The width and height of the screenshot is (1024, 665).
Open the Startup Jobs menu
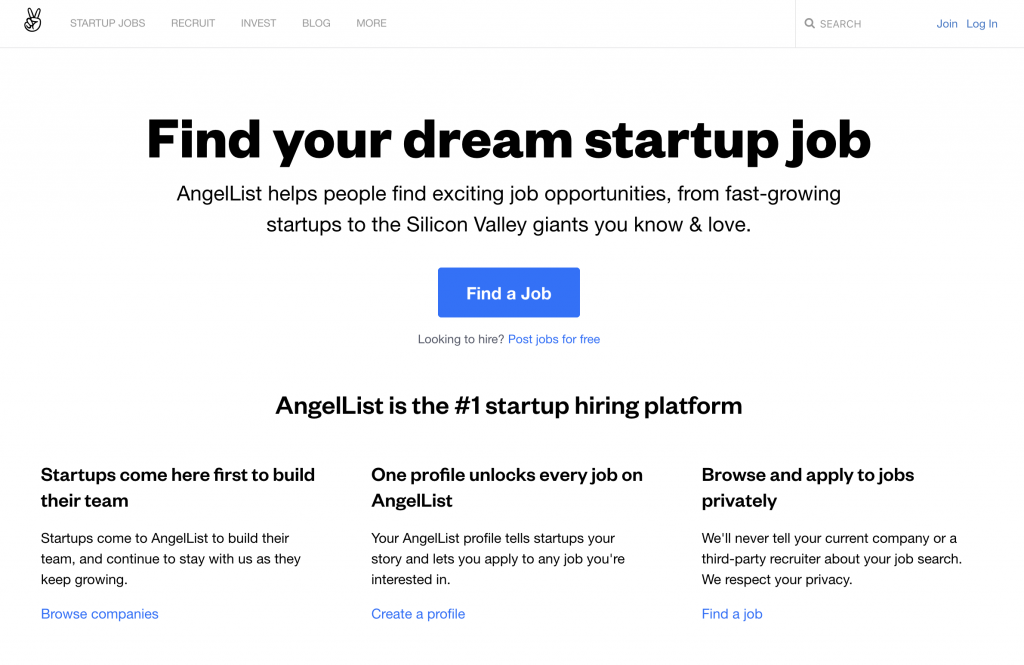[x=108, y=24]
